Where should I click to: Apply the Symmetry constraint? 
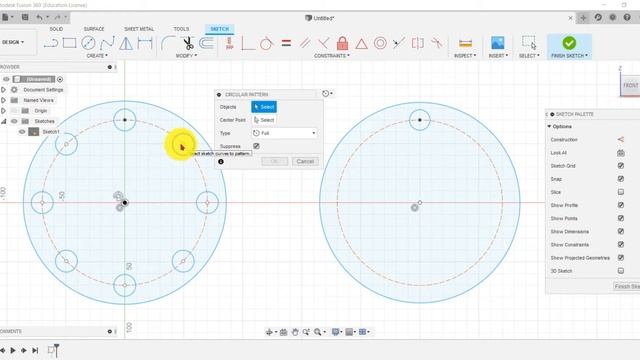tap(418, 43)
